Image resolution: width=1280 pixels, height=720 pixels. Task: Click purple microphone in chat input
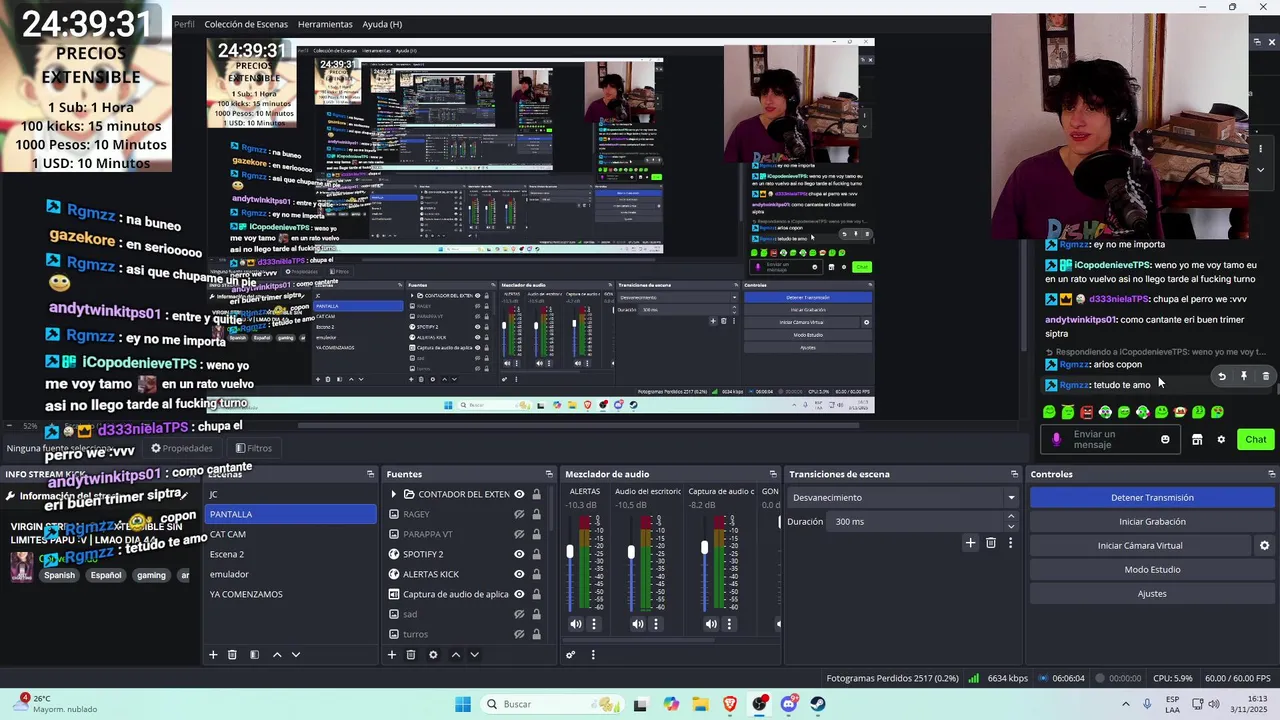point(1057,440)
